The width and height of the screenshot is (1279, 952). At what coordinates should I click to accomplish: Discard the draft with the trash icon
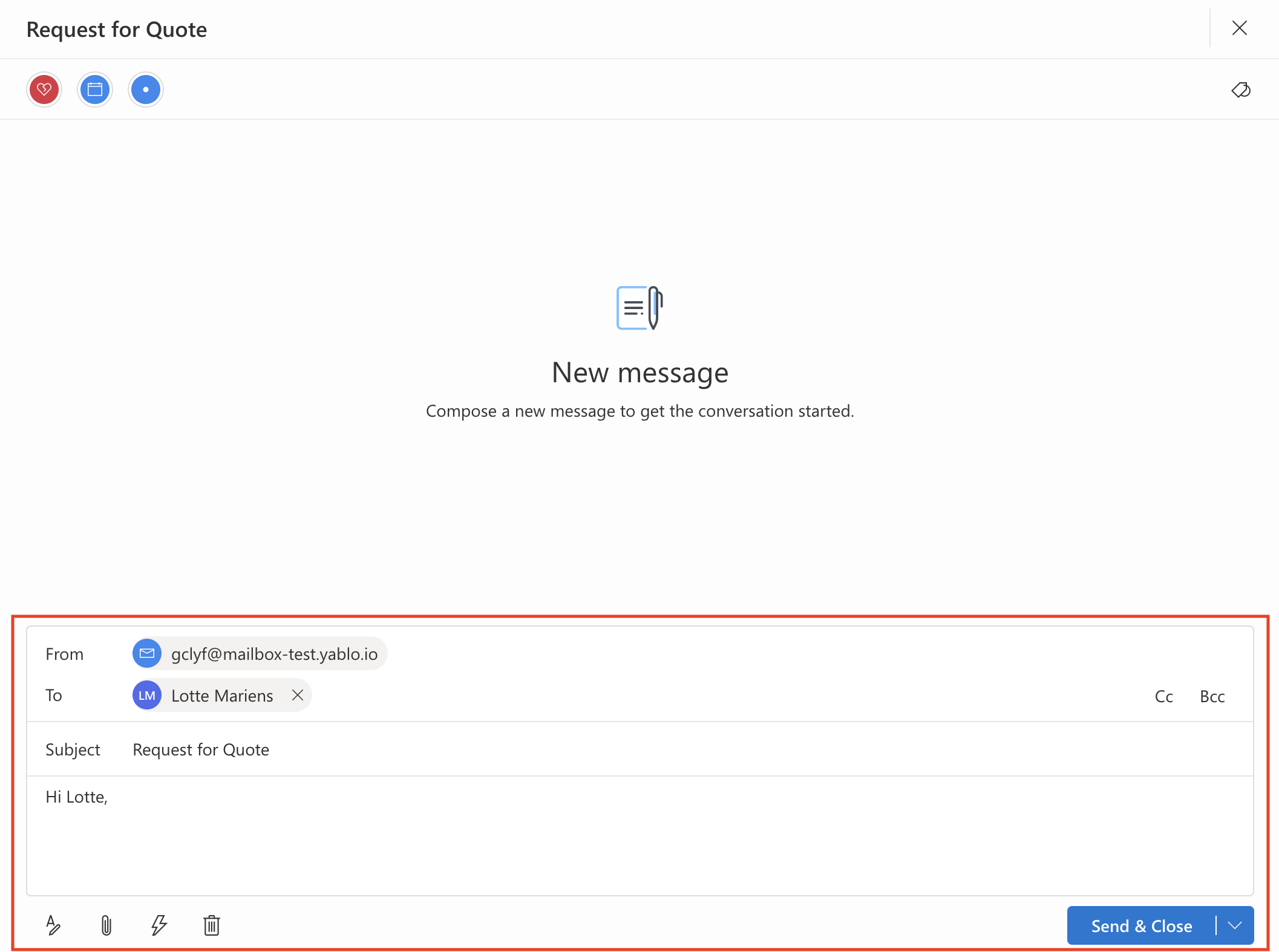[211, 925]
